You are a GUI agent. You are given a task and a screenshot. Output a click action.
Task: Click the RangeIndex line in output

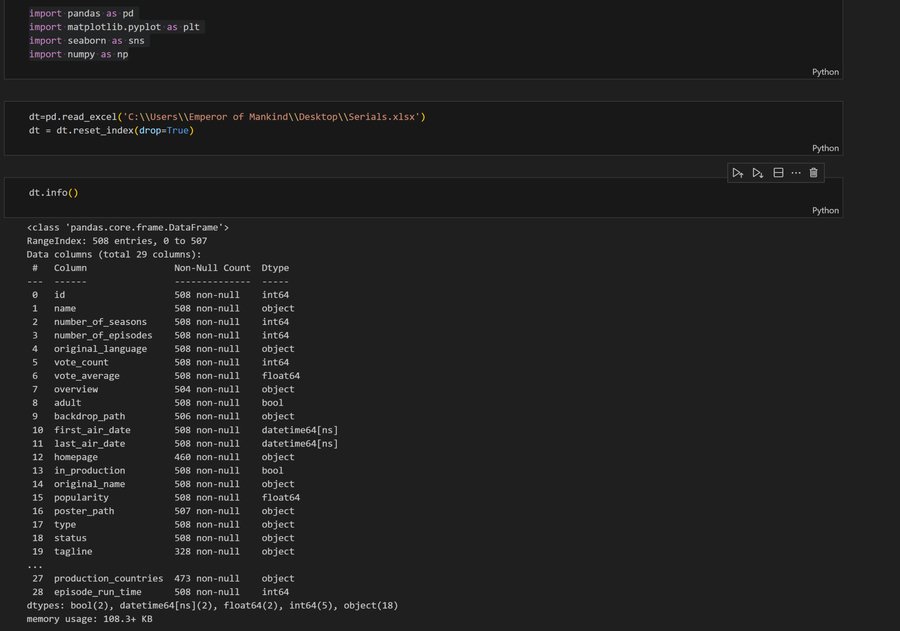117,241
